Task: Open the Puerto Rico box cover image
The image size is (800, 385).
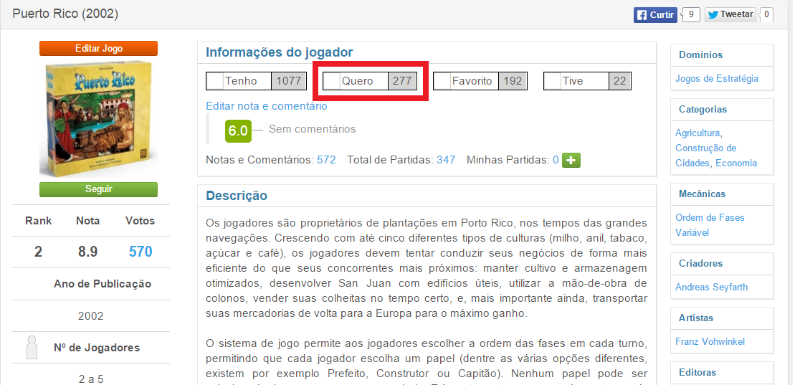Action: [x=98, y=119]
